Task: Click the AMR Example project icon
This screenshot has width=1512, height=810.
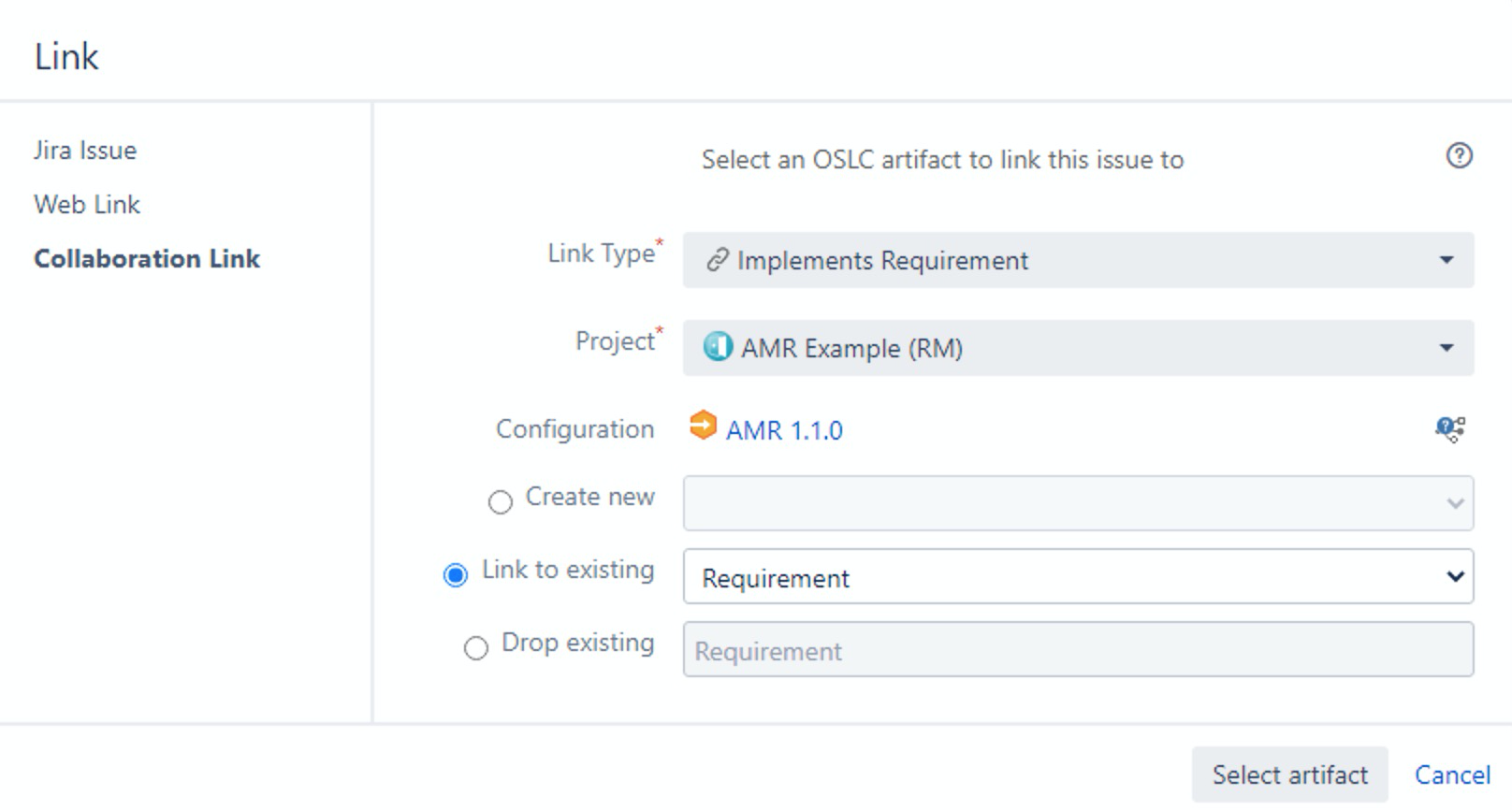Action: [x=718, y=347]
